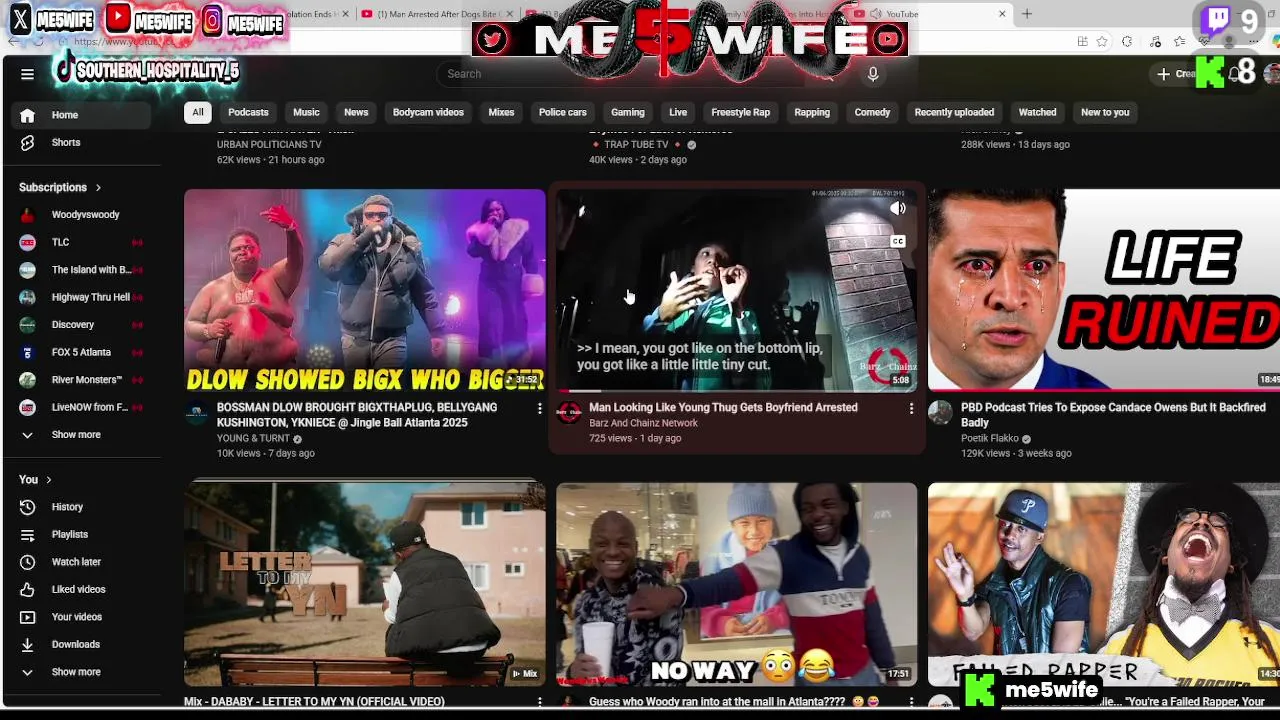This screenshot has height=720, width=1280.
Task: Open LIFE RUINED video thumbnail
Action: point(1104,291)
